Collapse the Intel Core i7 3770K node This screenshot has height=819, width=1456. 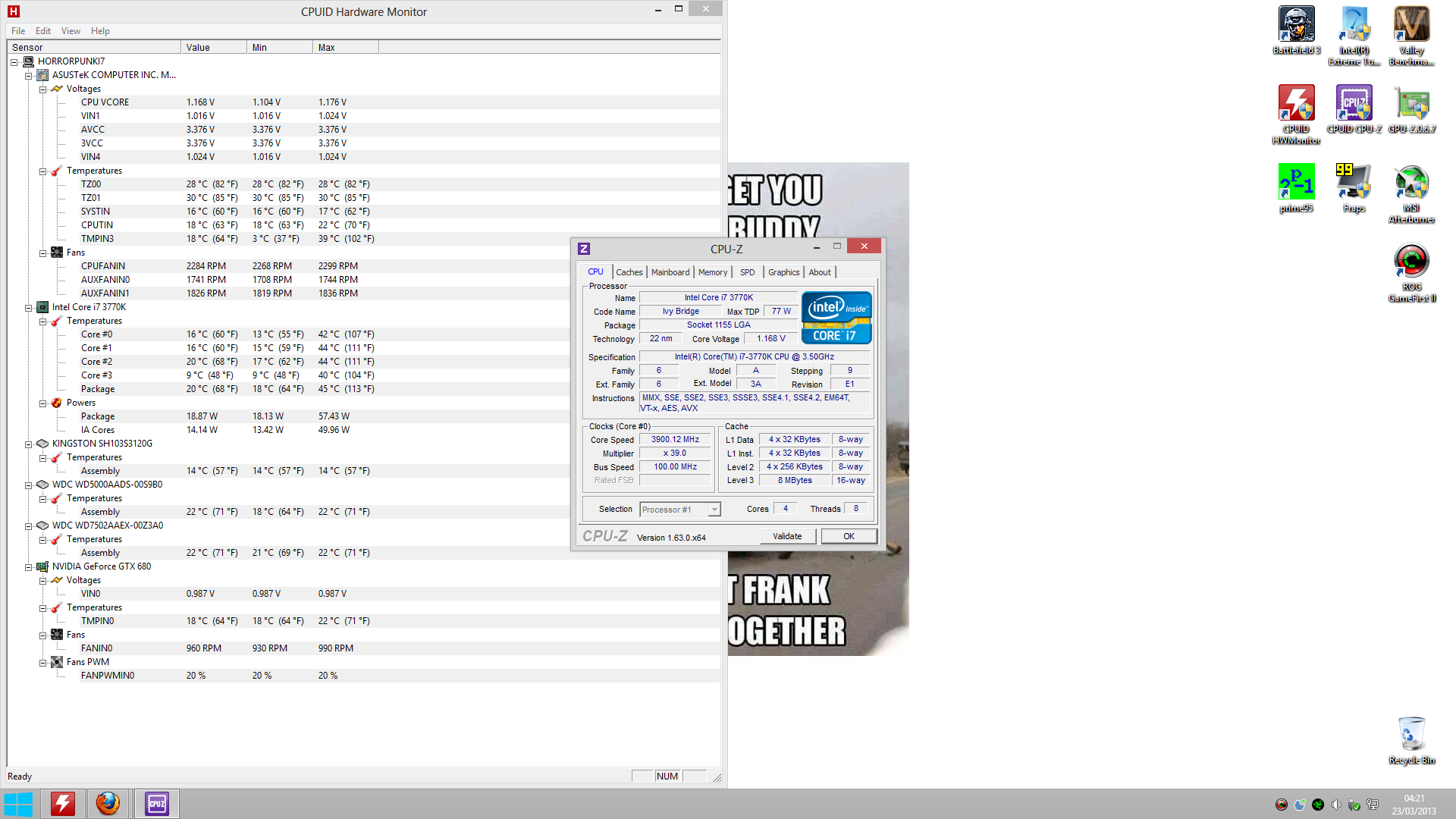click(x=28, y=307)
